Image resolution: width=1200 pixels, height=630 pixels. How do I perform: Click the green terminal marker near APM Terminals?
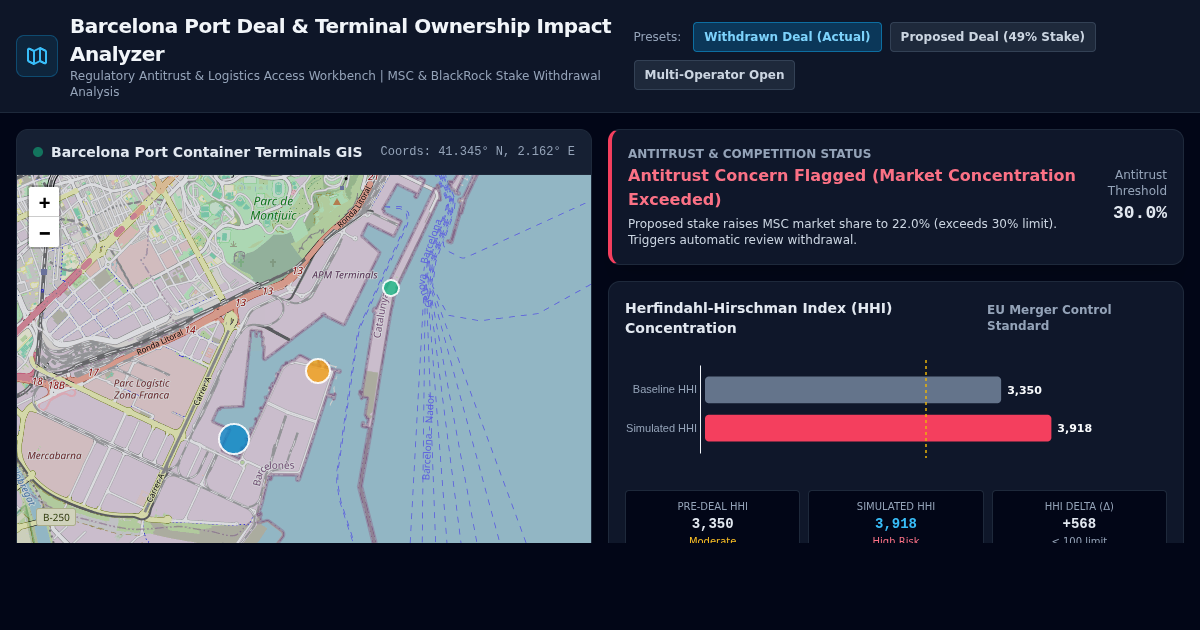(x=391, y=288)
